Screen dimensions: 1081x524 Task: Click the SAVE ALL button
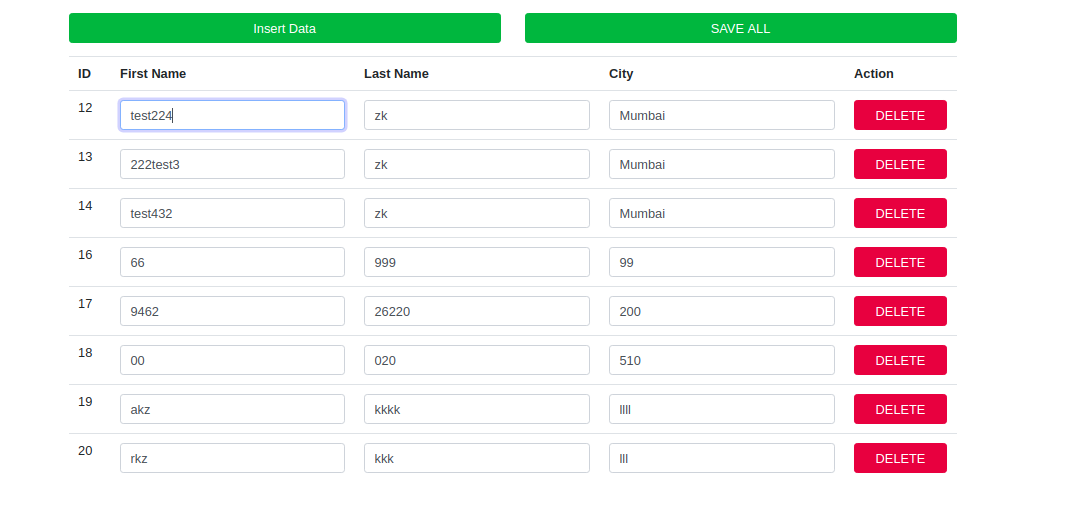point(740,28)
